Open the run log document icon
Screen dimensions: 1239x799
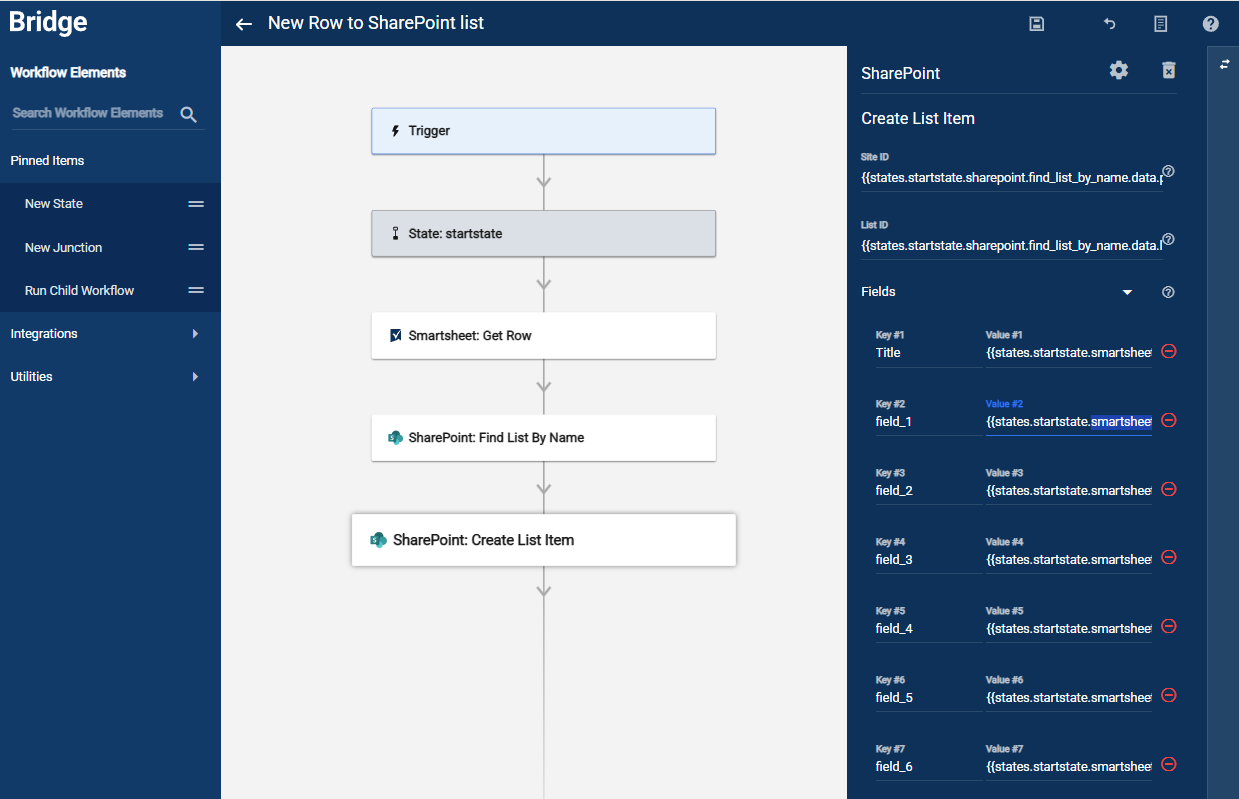click(1161, 24)
